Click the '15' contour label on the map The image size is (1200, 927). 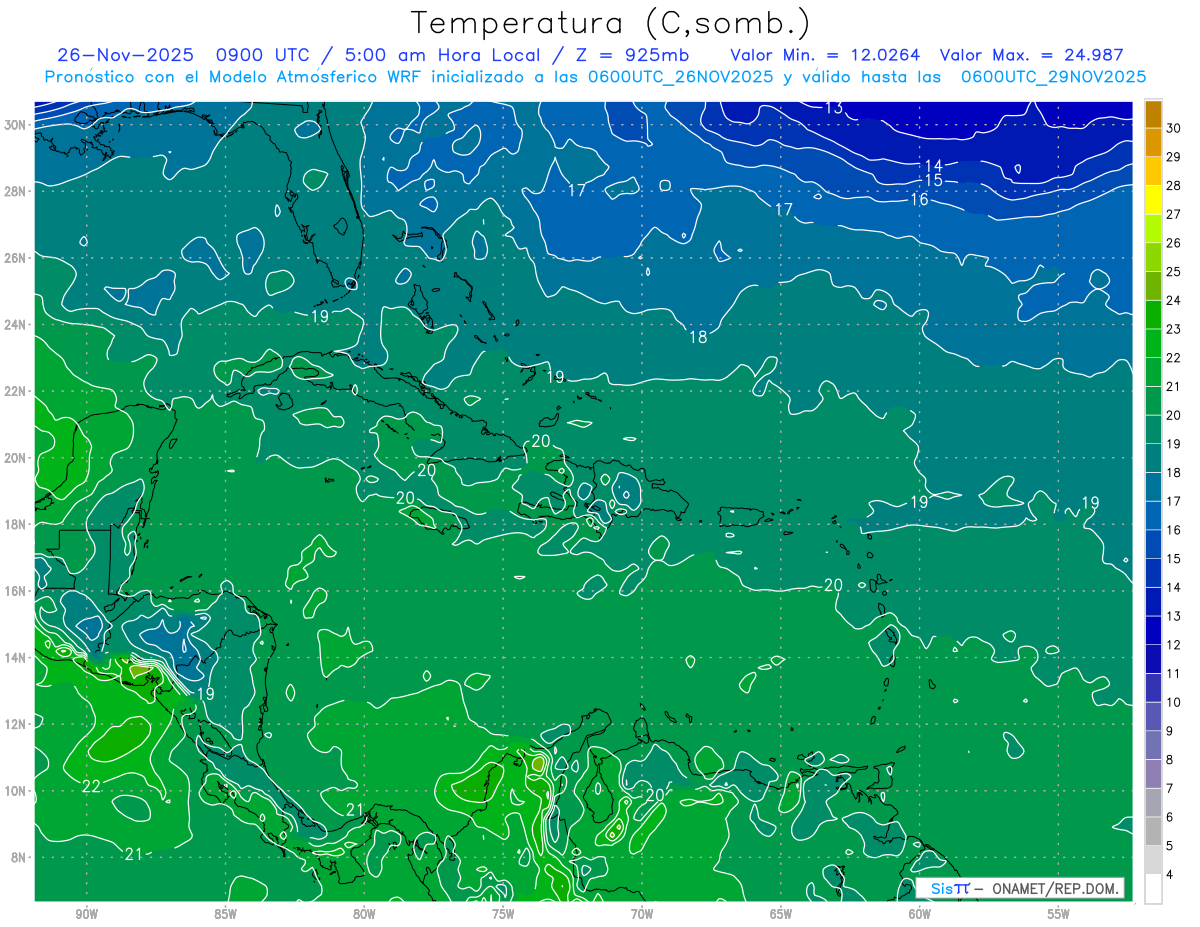(934, 181)
